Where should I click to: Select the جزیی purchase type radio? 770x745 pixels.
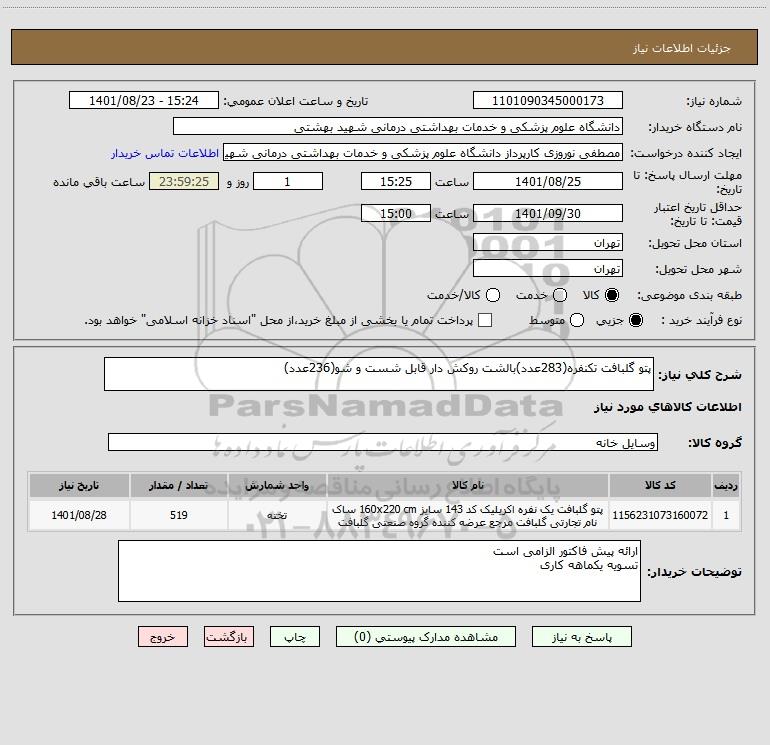coord(636,320)
